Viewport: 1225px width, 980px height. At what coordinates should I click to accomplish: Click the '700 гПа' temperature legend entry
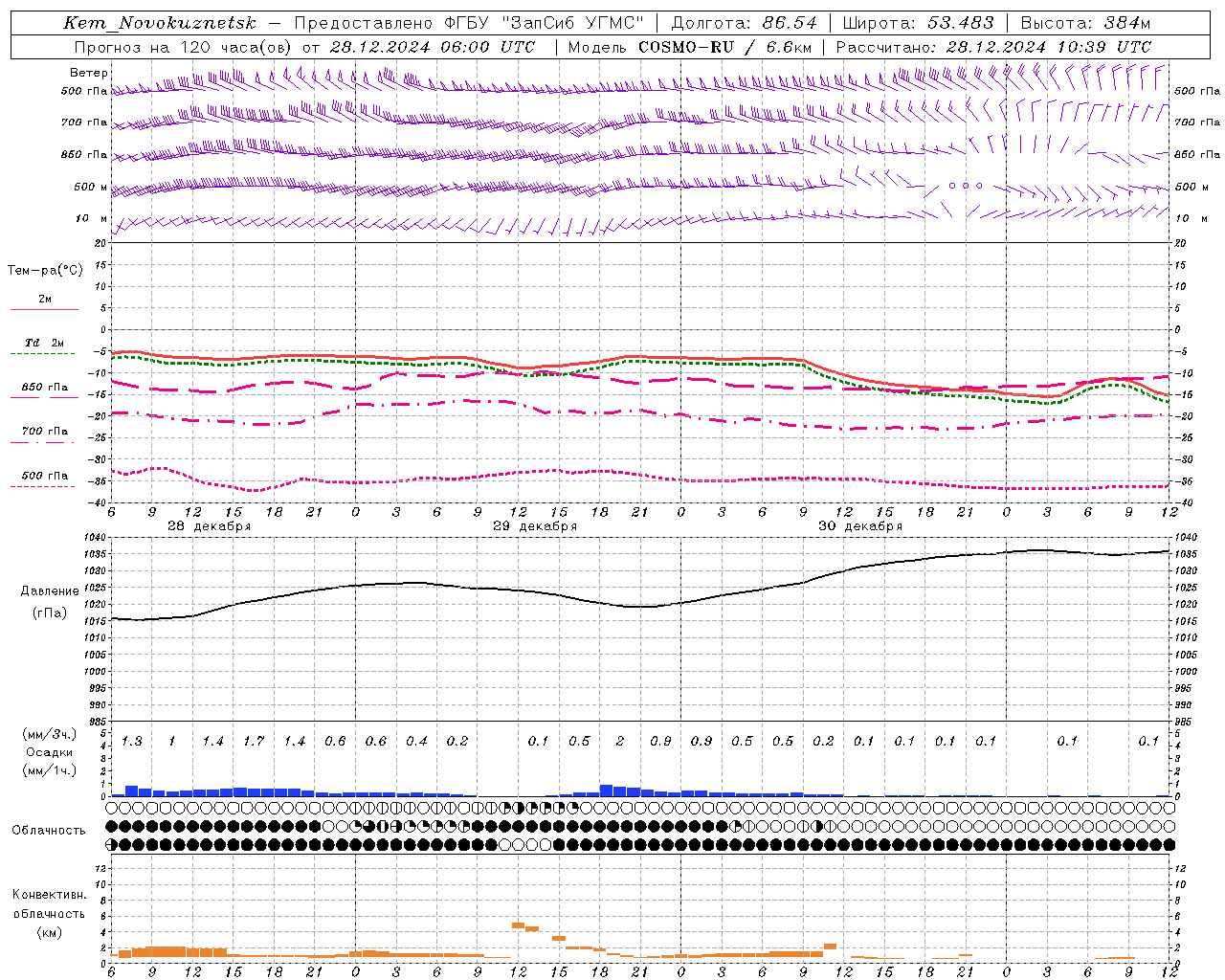coord(45,432)
